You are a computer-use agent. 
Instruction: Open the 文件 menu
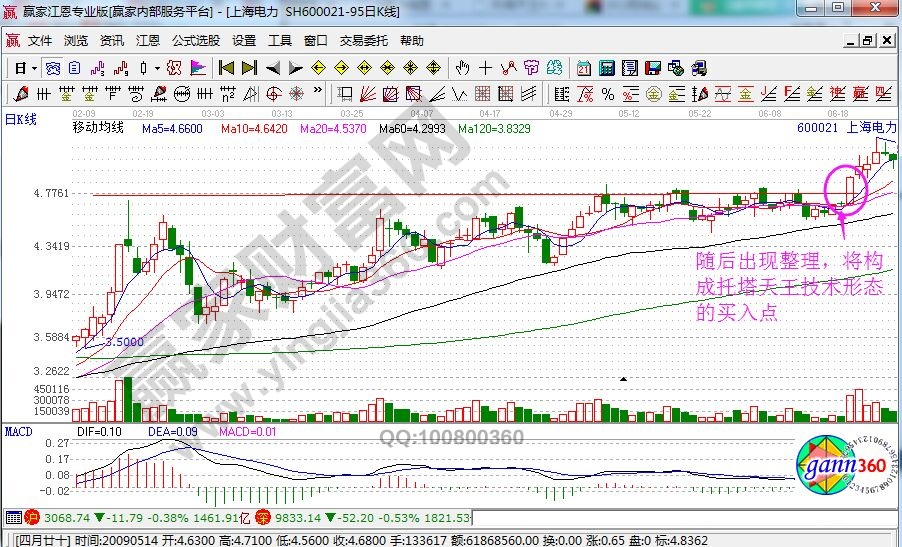click(39, 41)
